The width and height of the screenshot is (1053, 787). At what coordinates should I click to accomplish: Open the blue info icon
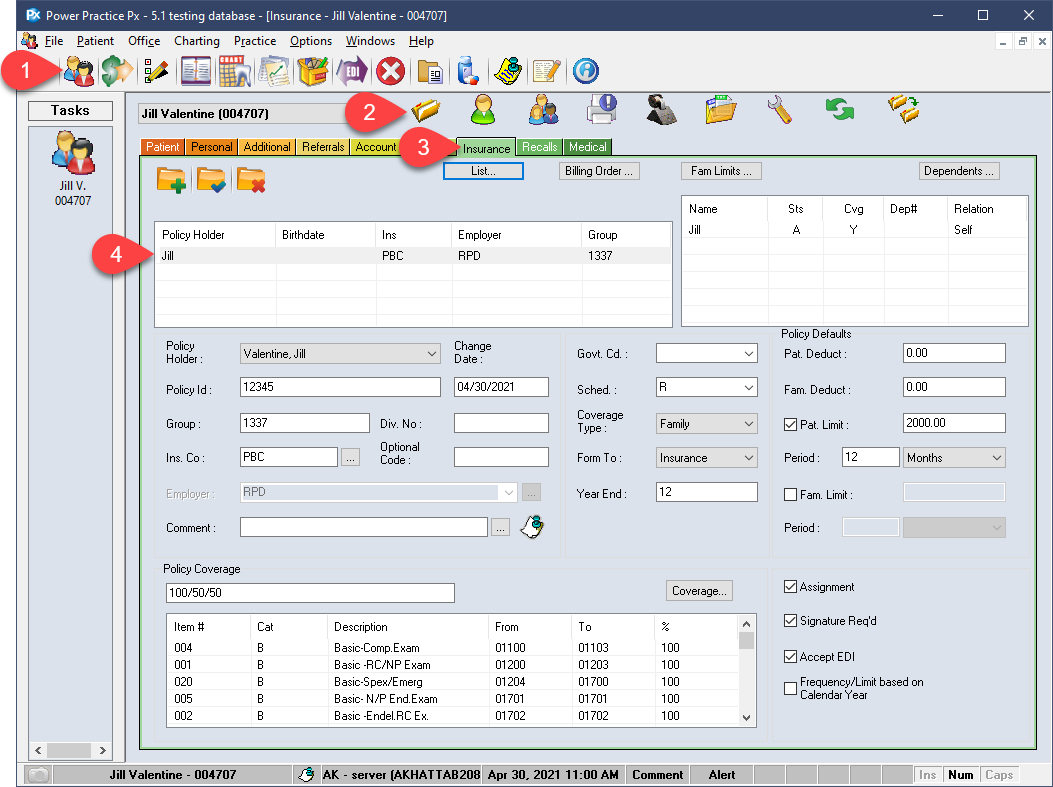[x=586, y=71]
